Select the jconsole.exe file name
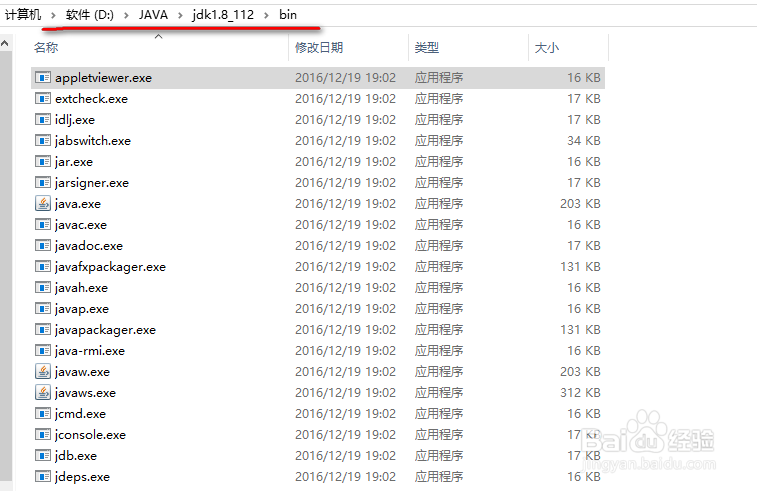Image resolution: width=757 pixels, height=491 pixels. (x=90, y=435)
